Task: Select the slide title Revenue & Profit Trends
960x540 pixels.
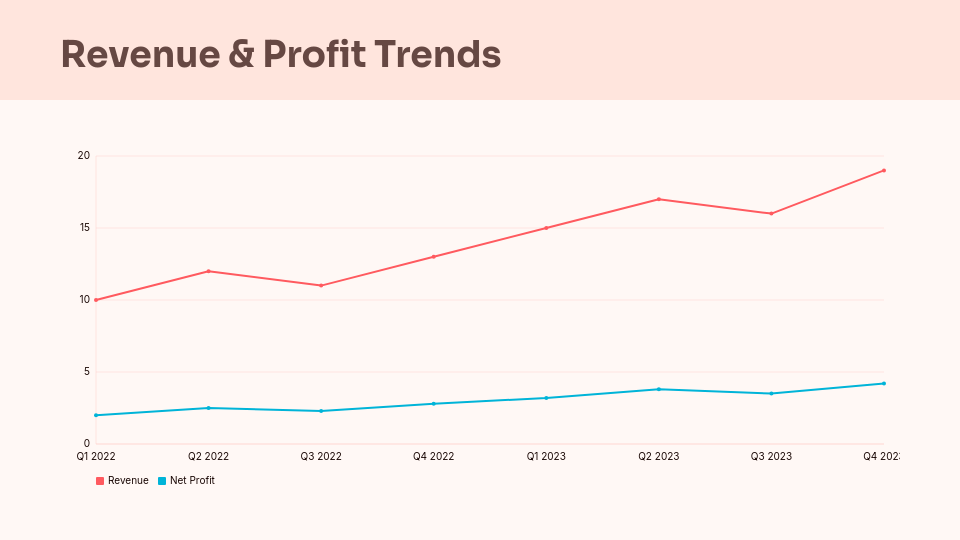Action: pos(281,54)
